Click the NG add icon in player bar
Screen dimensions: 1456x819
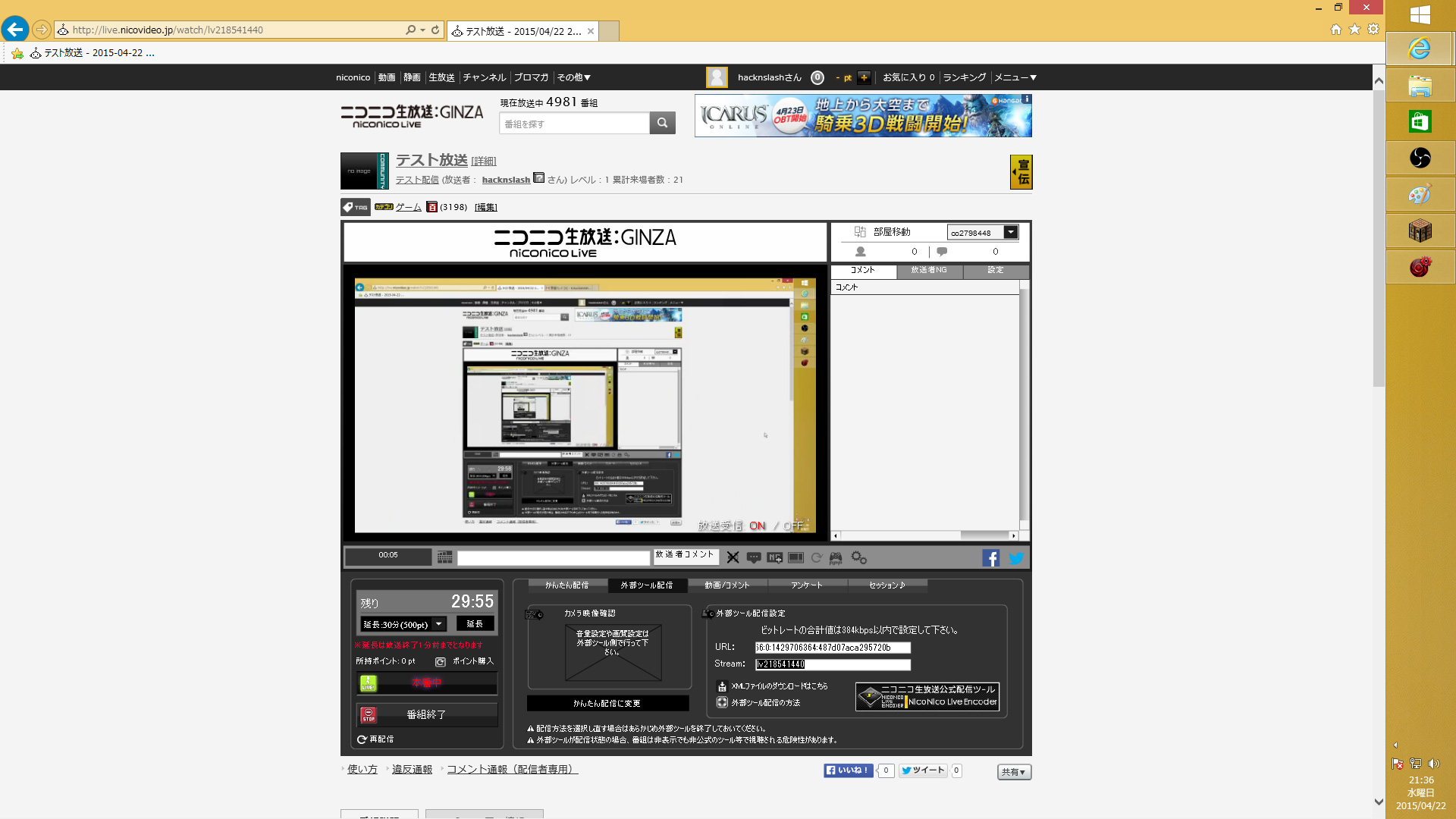tap(774, 557)
